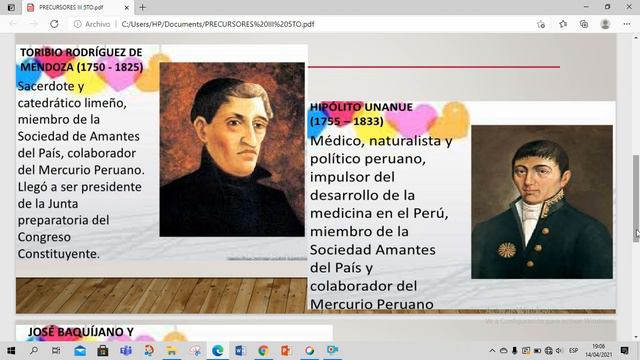640x360 pixels.
Task: Click the text "Sacerdote y"
Action: 51,87
